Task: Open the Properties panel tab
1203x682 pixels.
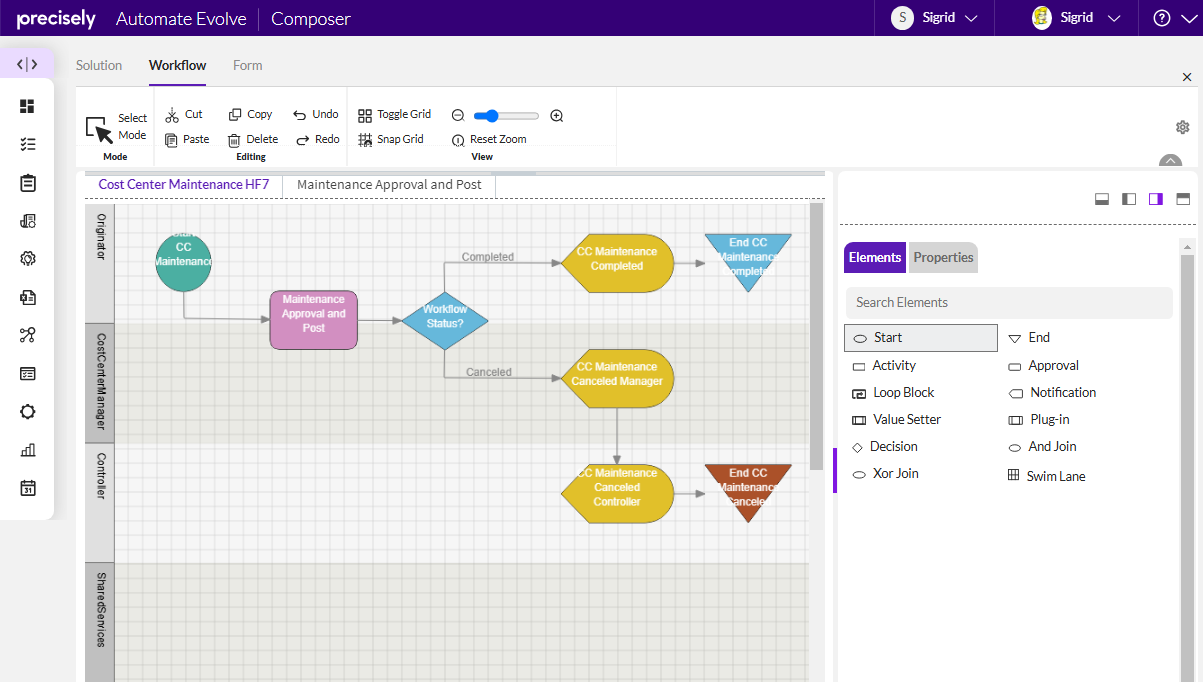Action: click(x=943, y=257)
